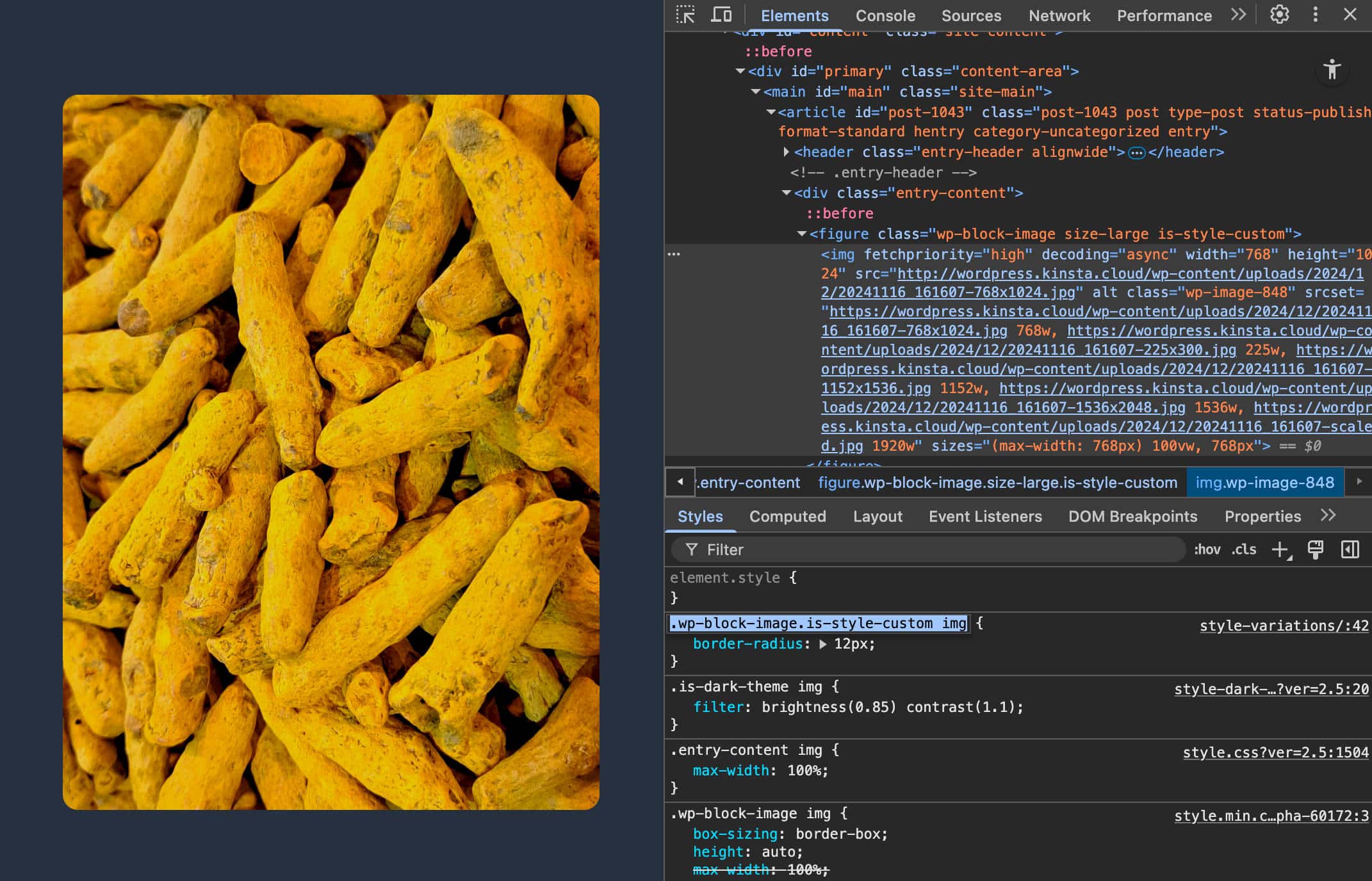Image resolution: width=1372 pixels, height=881 pixels.
Task: Toggle the device toolbar icon
Action: pos(722,15)
